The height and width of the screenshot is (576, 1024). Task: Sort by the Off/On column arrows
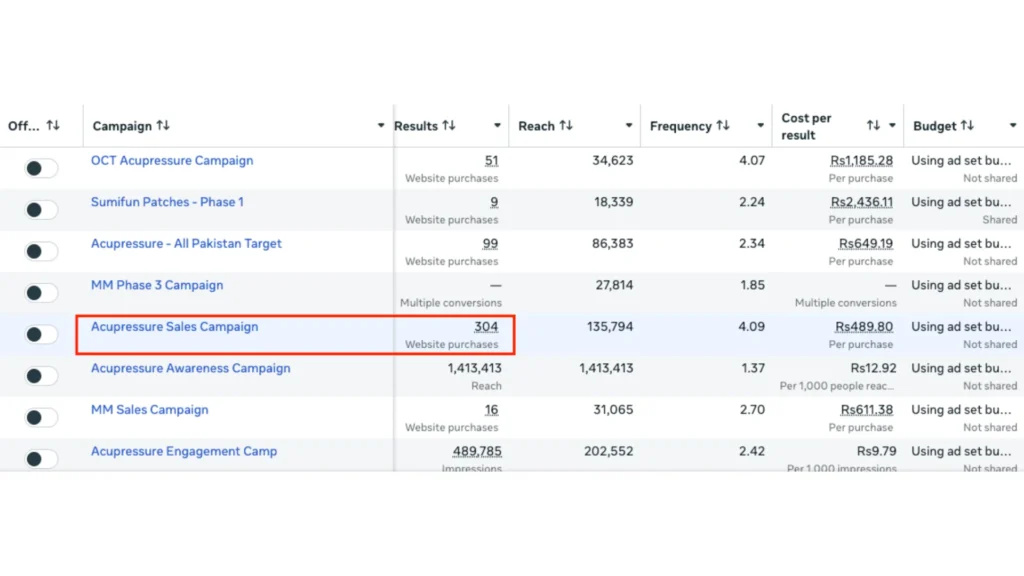pos(53,125)
